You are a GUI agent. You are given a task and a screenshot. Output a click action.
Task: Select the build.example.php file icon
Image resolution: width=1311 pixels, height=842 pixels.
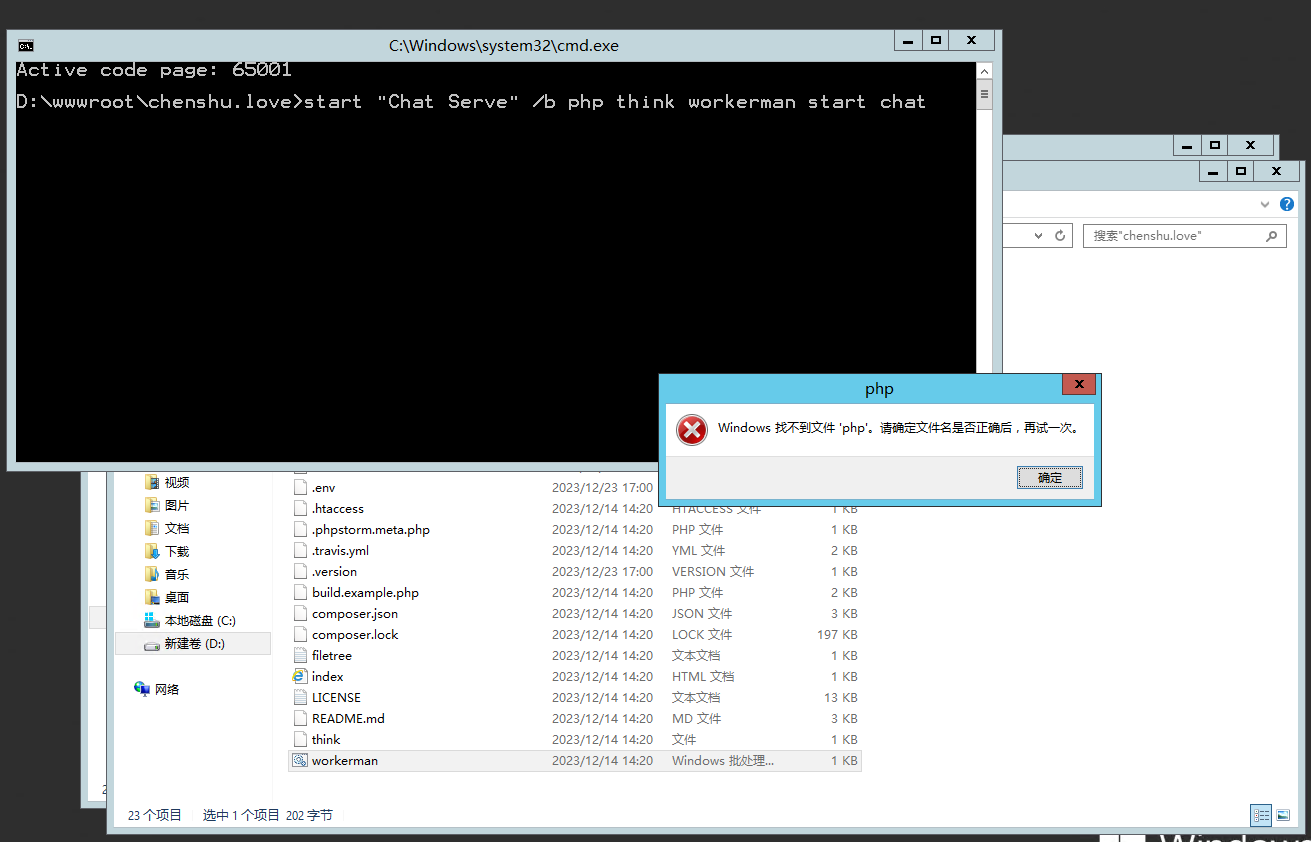pos(300,593)
